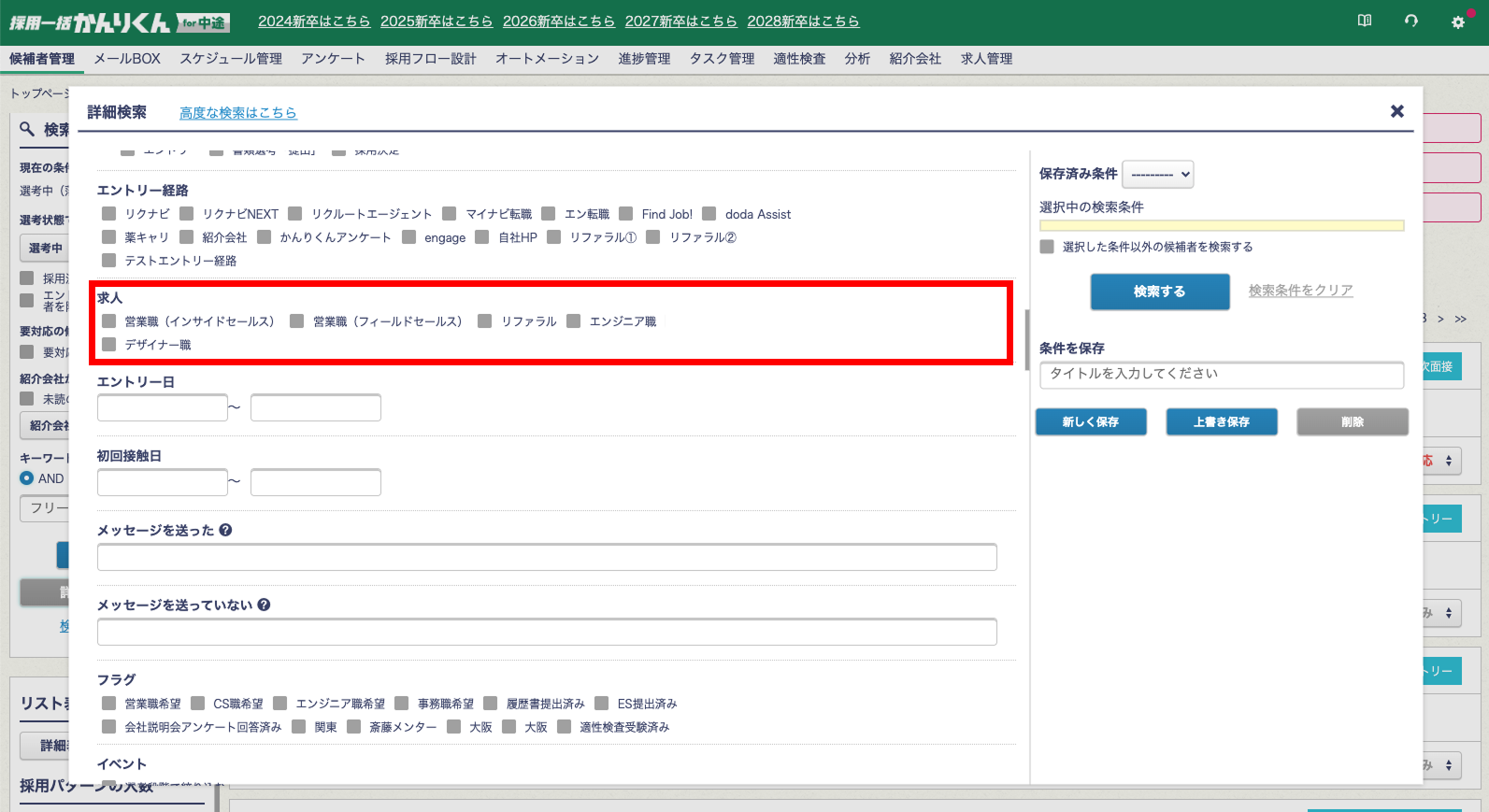
Task: Click the タイトルを入力してください text field
Action: [x=1221, y=374]
